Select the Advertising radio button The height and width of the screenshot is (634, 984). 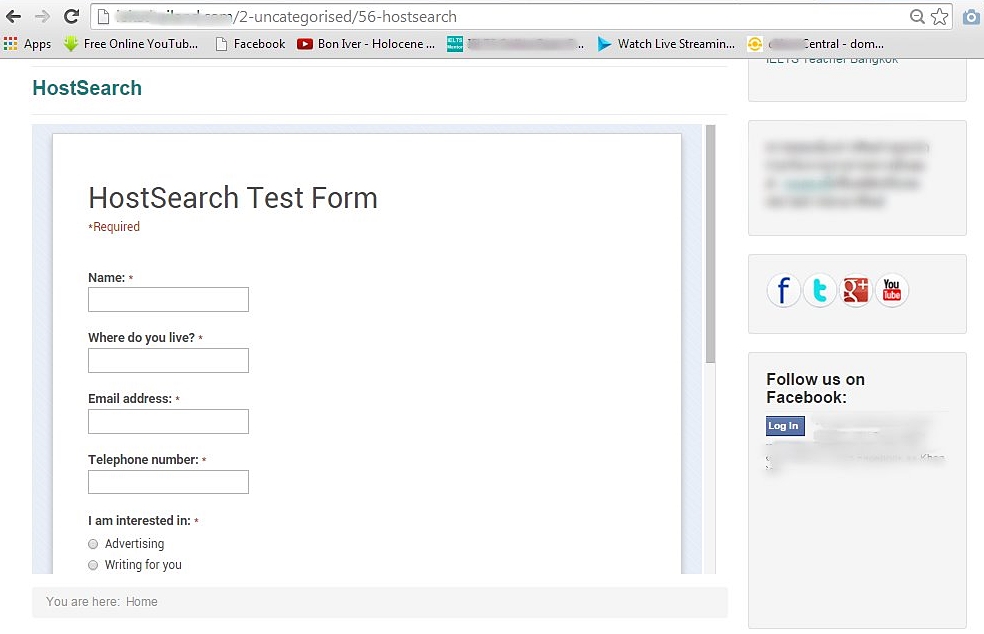[93, 543]
